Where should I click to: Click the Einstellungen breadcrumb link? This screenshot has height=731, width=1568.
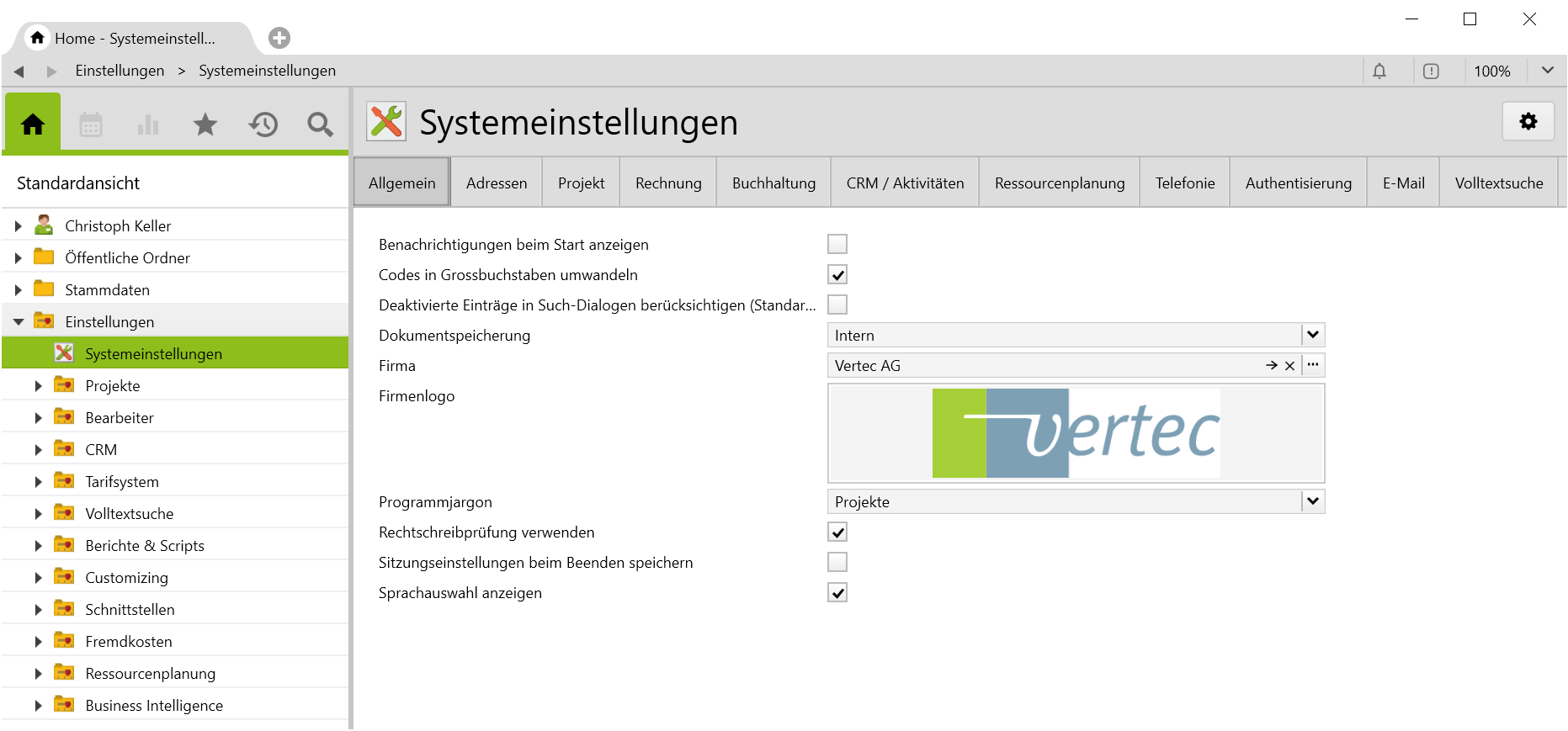click(120, 71)
